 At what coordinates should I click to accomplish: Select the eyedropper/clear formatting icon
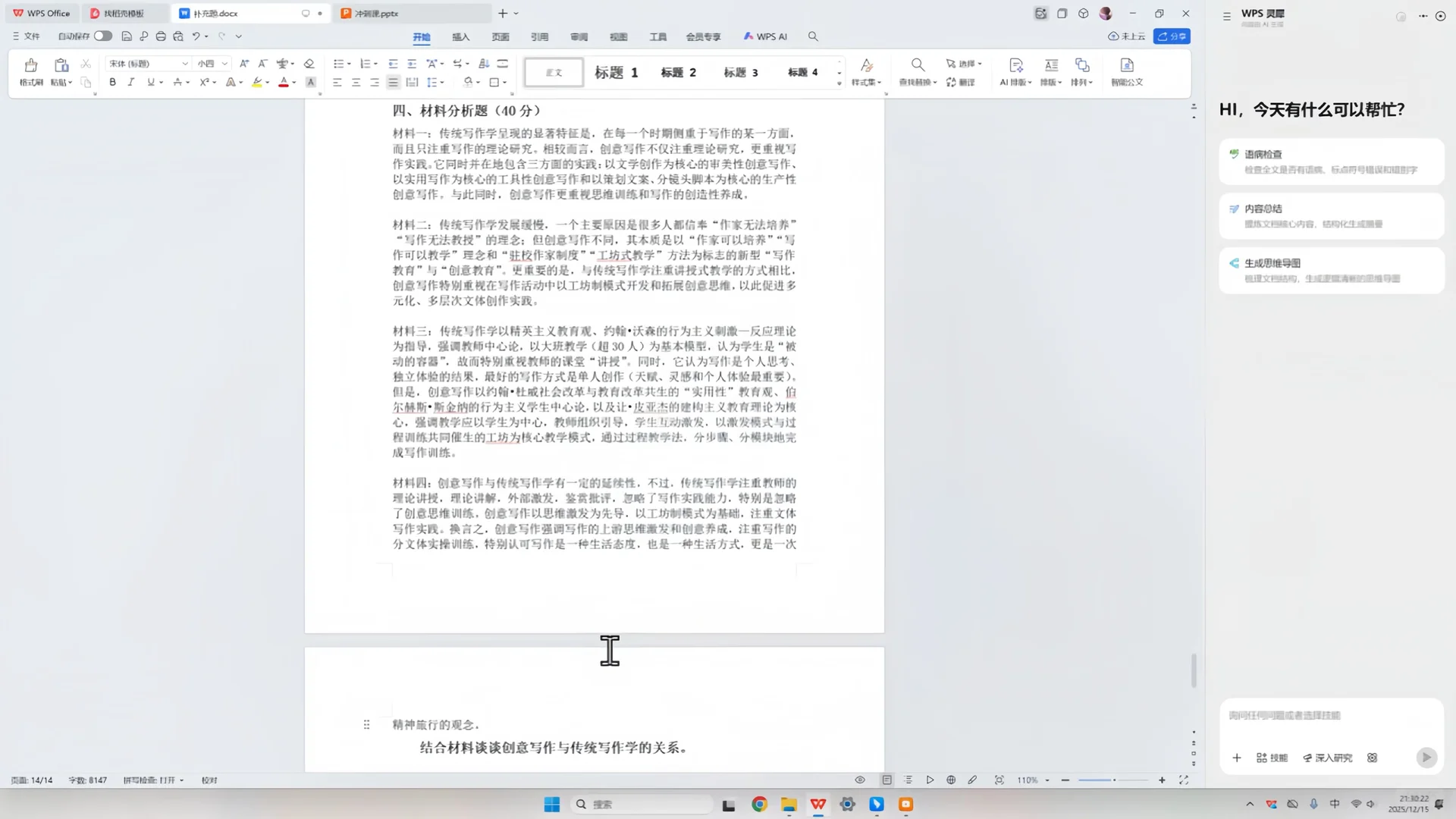click(309, 63)
